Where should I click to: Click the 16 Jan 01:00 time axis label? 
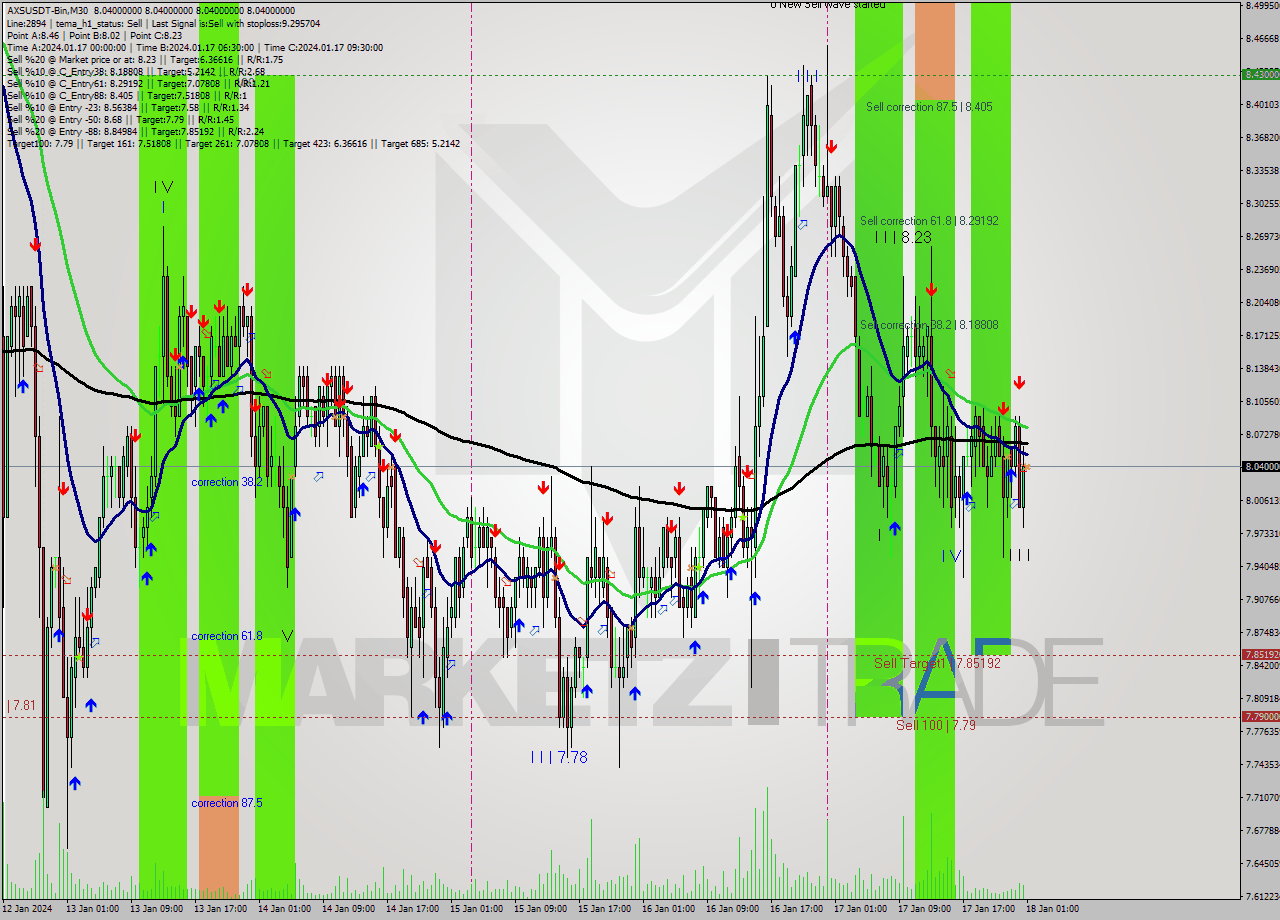[x=668, y=909]
